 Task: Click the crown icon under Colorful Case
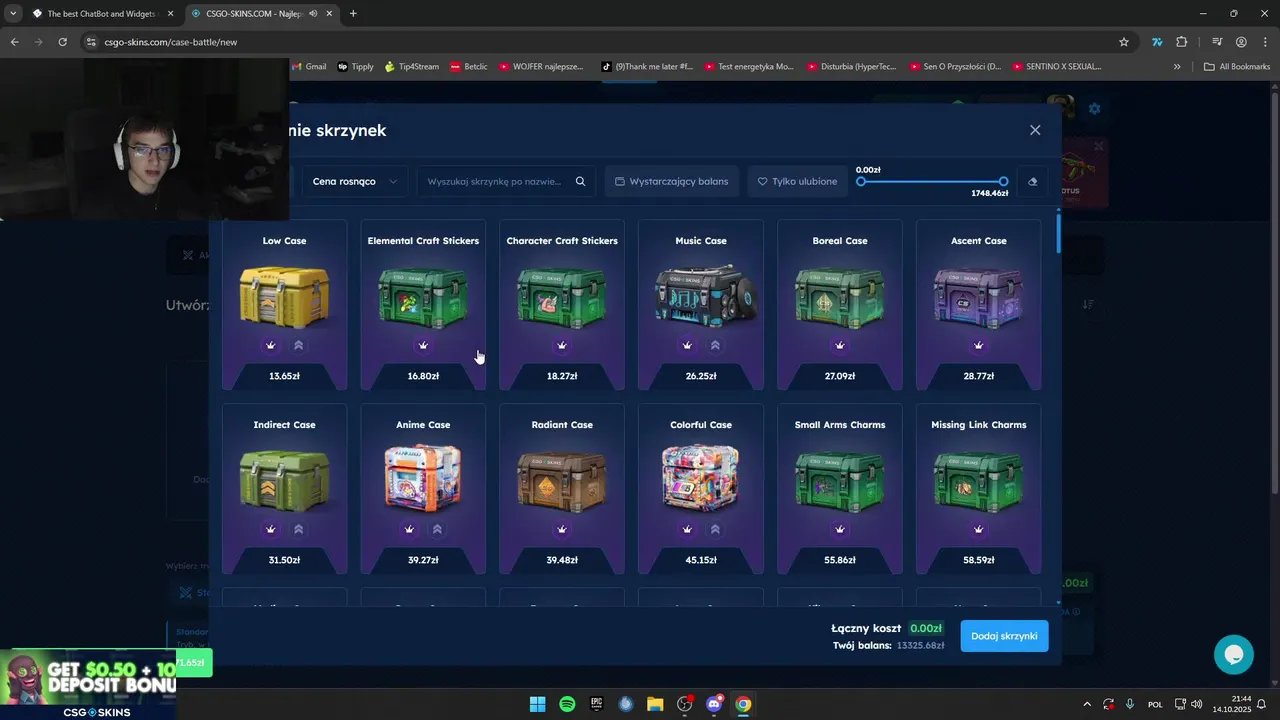pos(687,529)
